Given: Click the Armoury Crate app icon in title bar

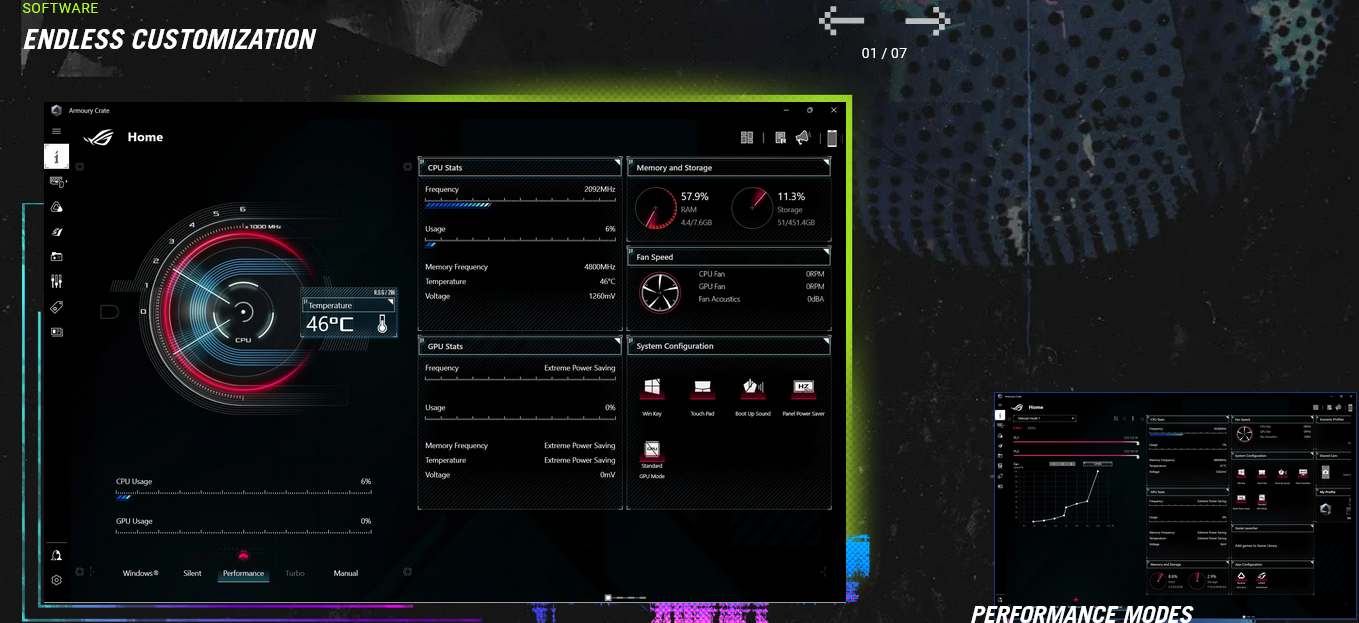Looking at the screenshot, I should [x=57, y=110].
